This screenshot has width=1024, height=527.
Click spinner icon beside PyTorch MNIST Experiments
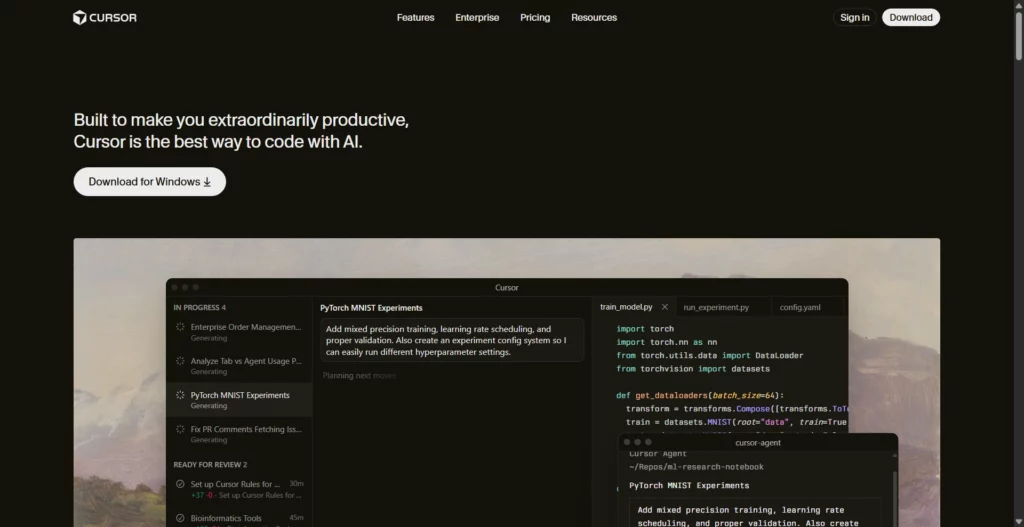point(180,394)
